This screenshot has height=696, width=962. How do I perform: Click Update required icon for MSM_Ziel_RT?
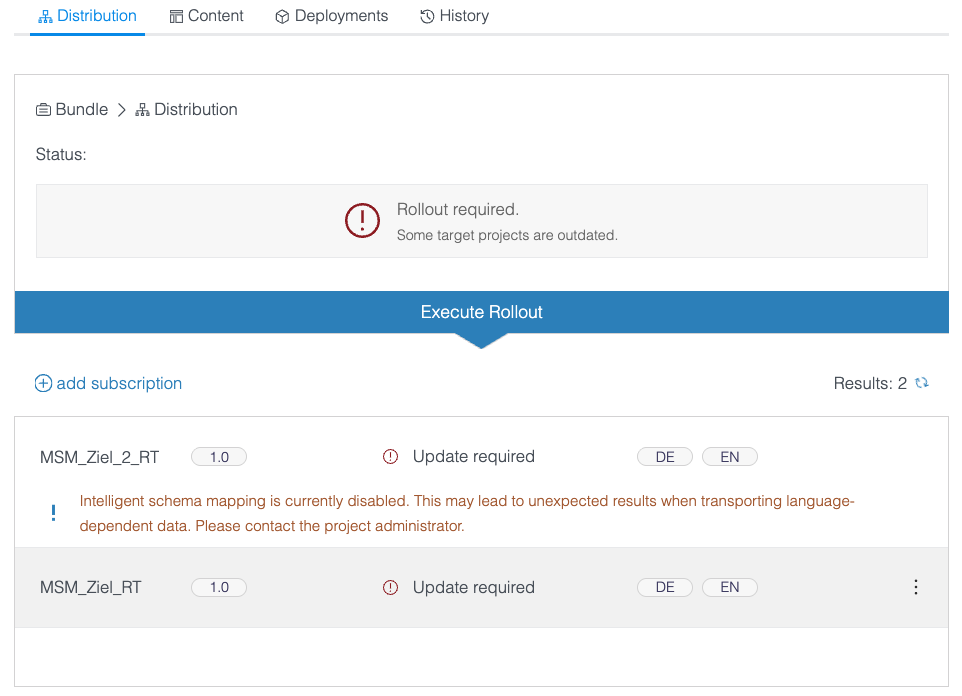[x=391, y=588]
